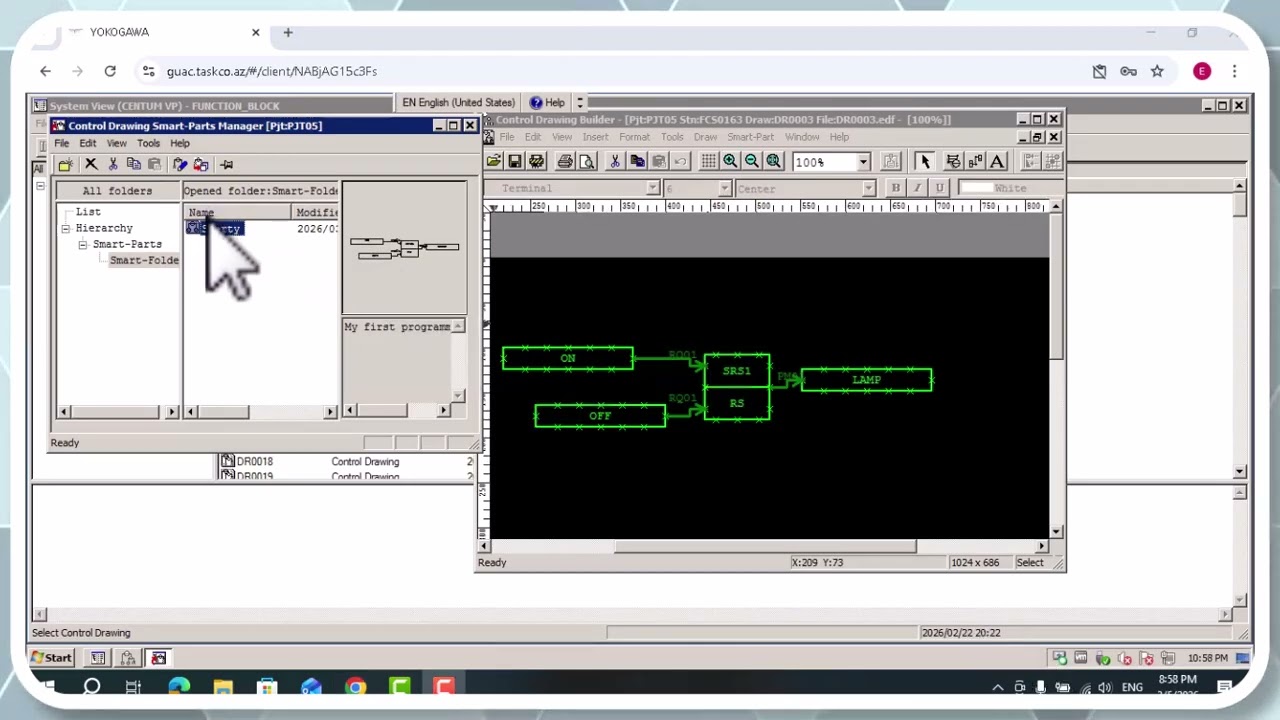Click the Italic formatting button
The image size is (1280, 720).
(917, 188)
